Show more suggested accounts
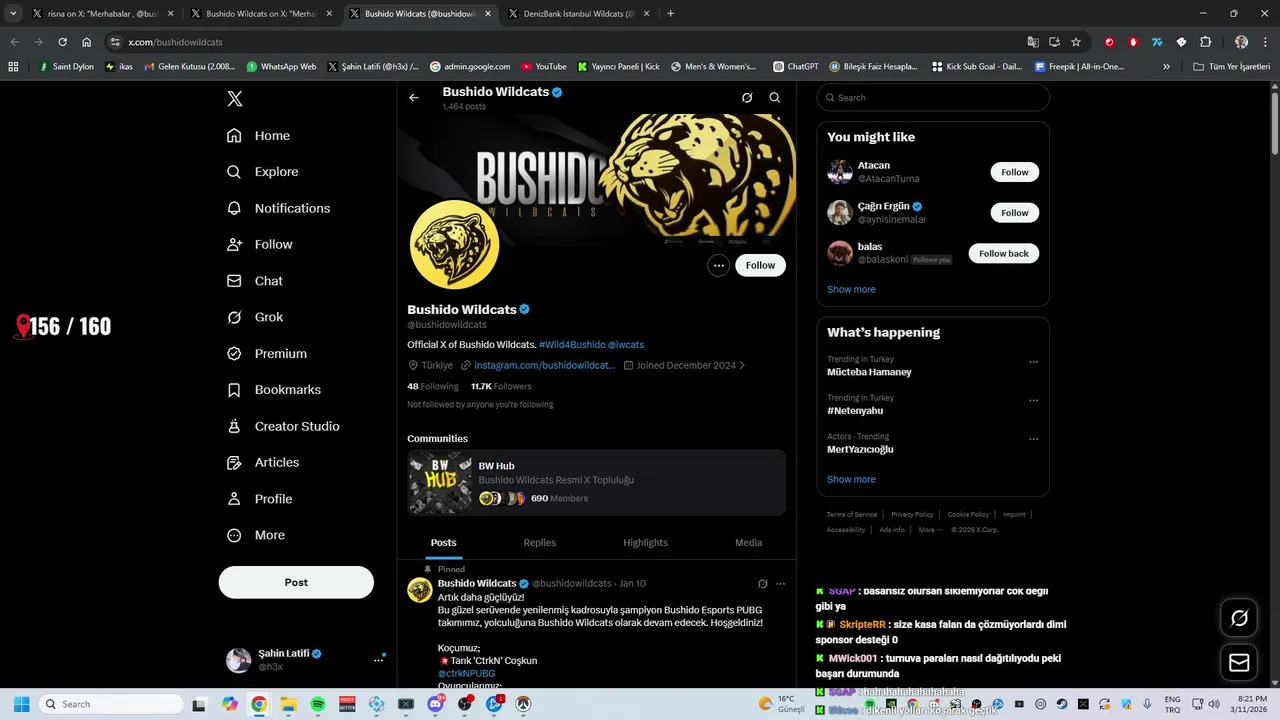The width and height of the screenshot is (1280, 720). [851, 289]
